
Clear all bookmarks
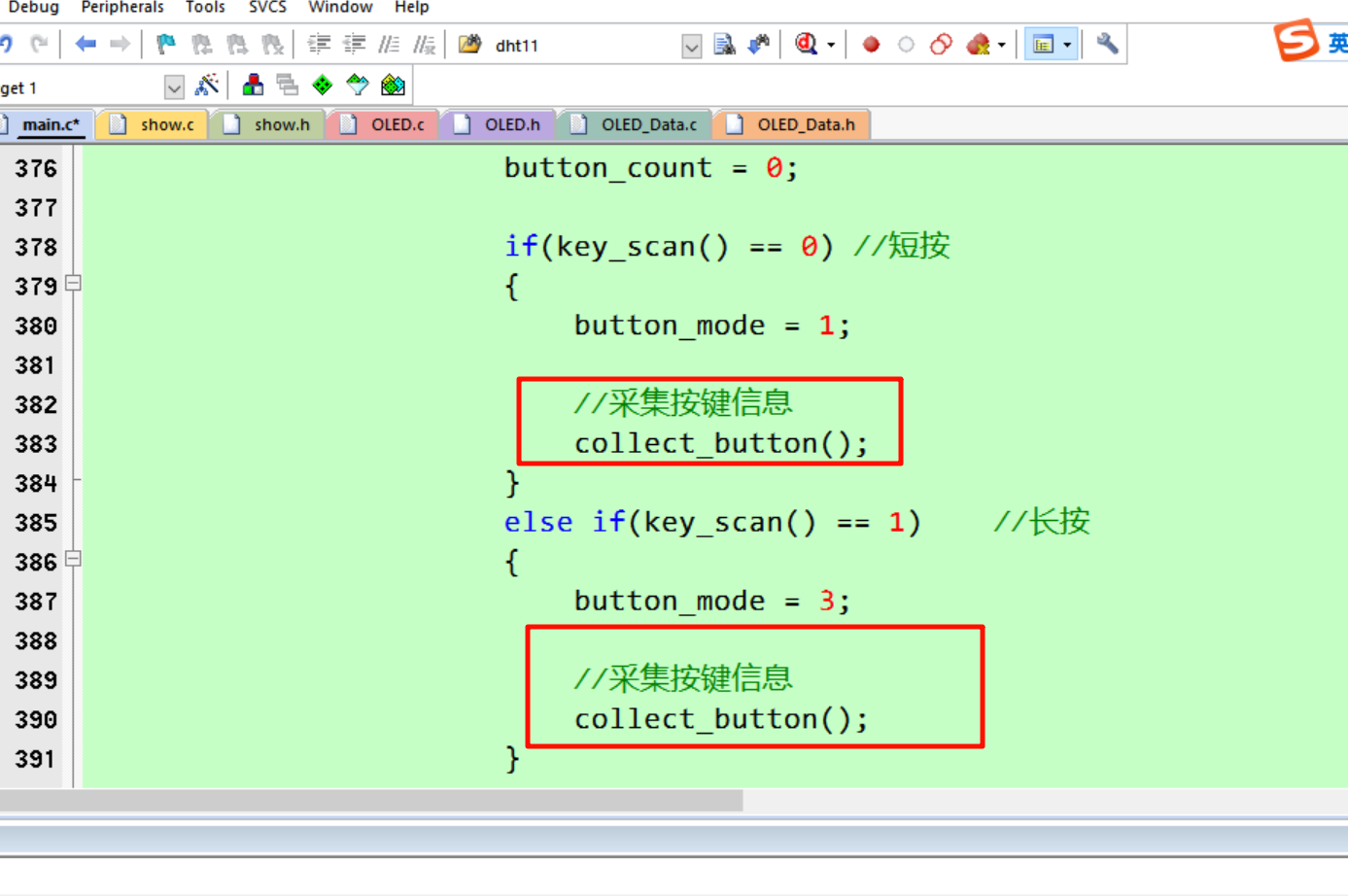273,44
